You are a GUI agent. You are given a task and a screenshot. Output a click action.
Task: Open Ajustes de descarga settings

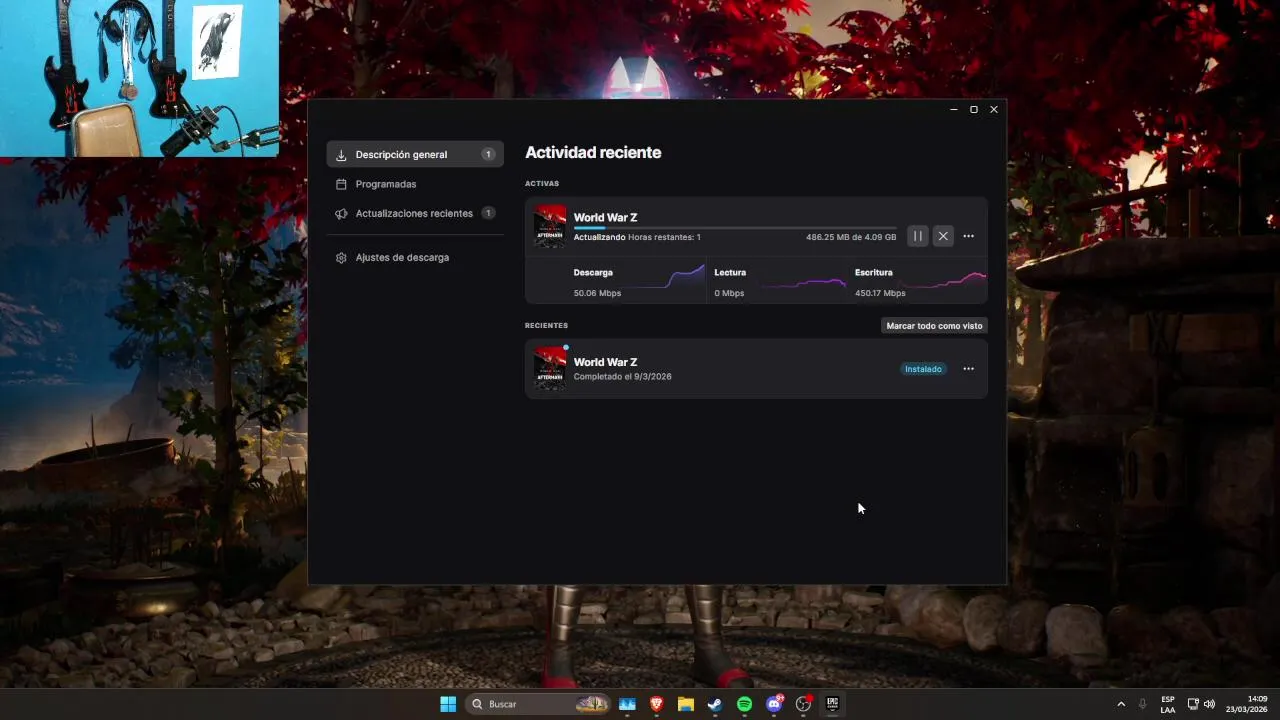[x=415, y=257]
